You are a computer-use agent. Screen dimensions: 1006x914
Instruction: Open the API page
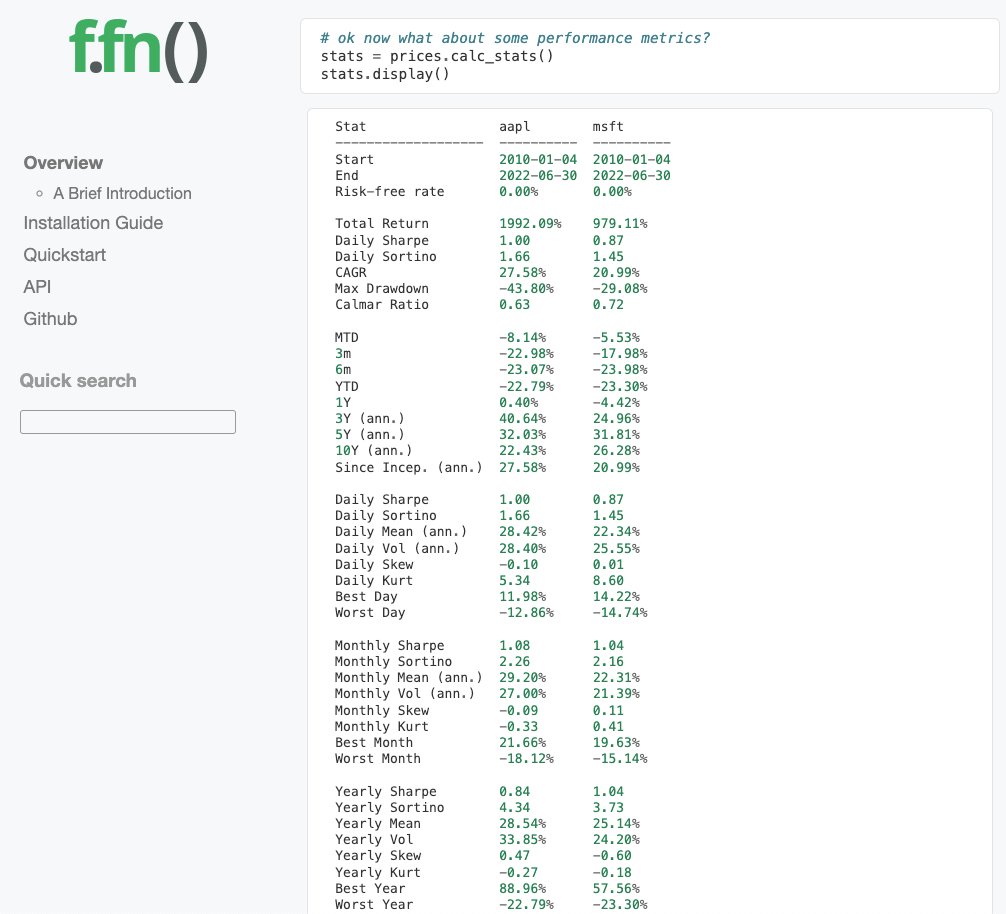(x=37, y=287)
